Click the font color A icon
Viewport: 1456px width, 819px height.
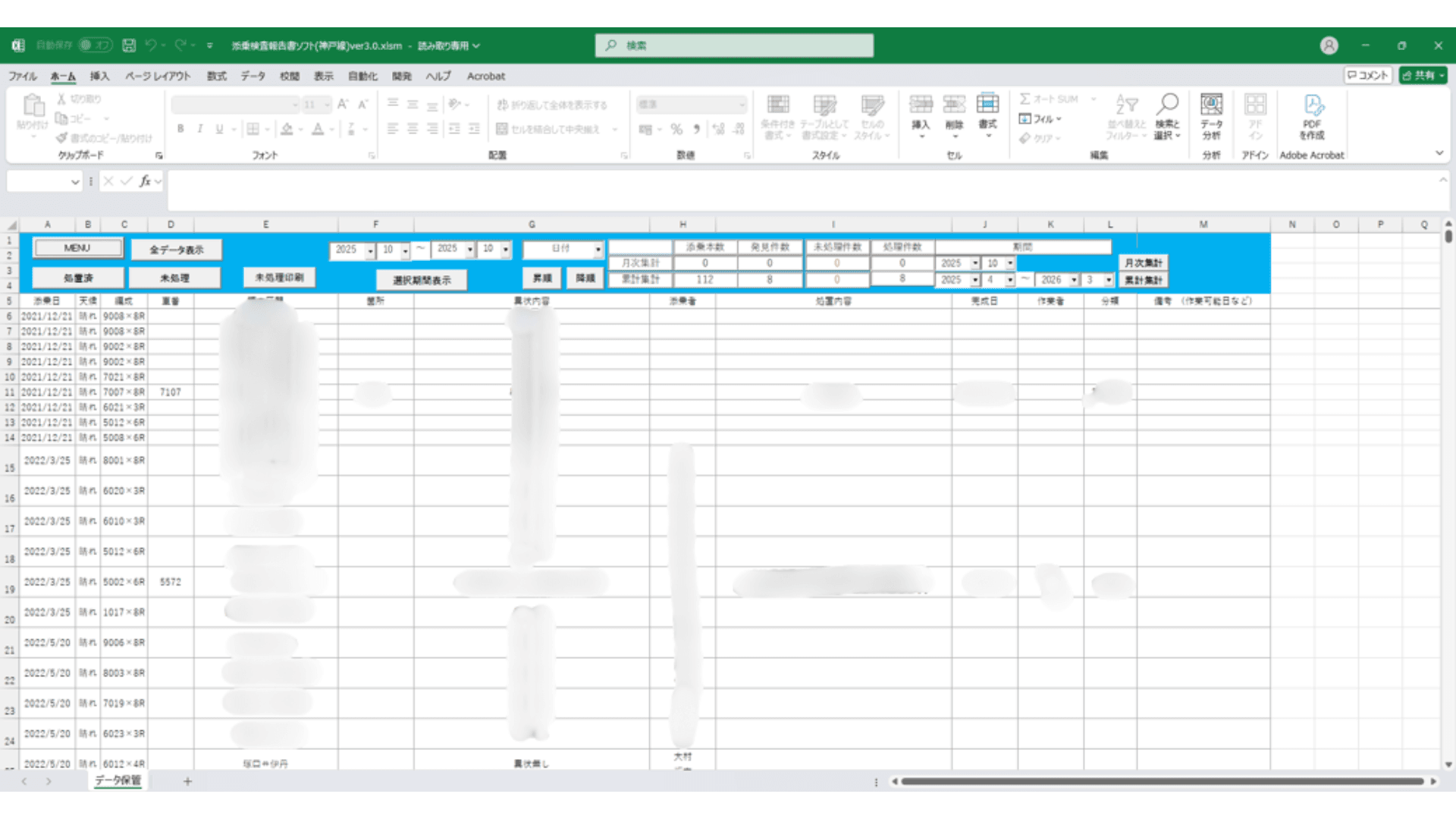(318, 129)
